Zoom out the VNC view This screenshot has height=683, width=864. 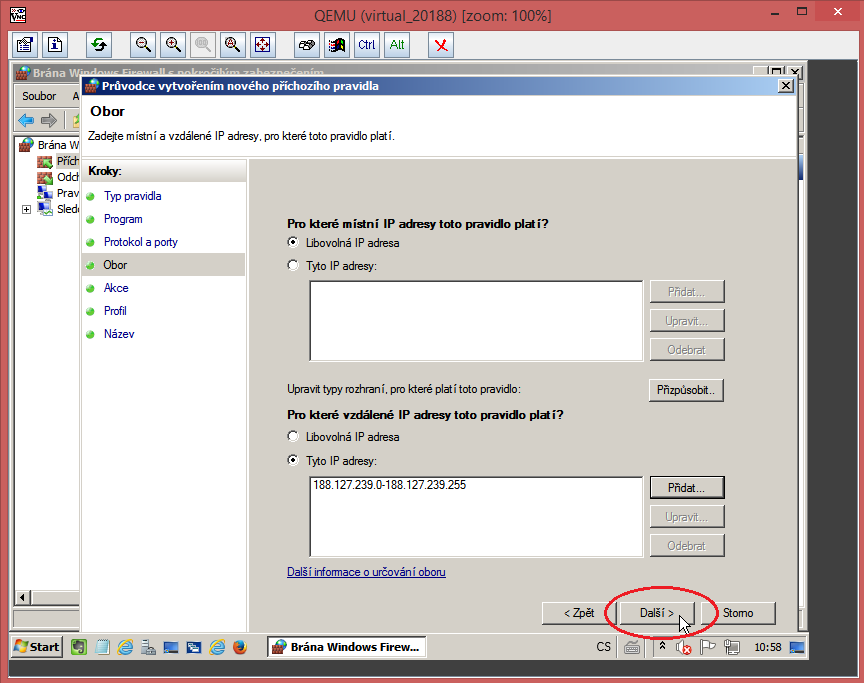pos(143,45)
